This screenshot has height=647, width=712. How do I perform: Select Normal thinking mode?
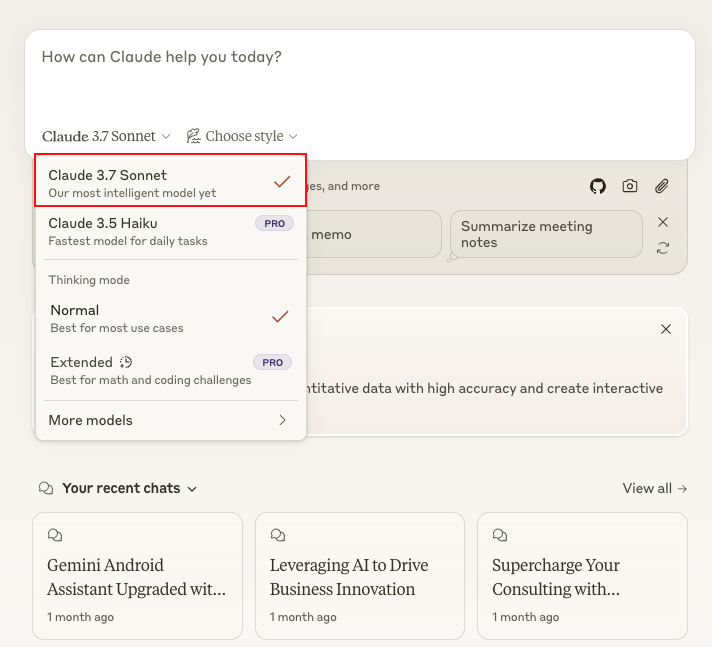point(170,319)
